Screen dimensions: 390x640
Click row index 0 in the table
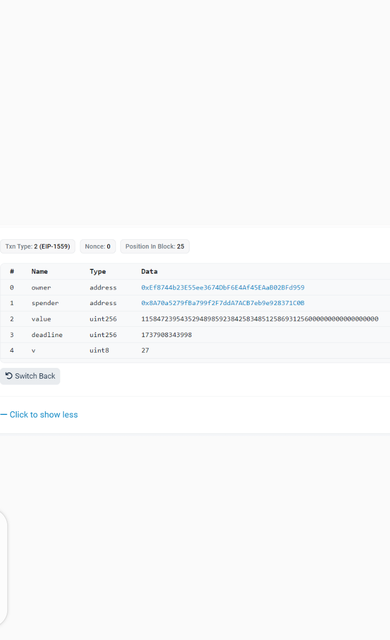[12, 287]
